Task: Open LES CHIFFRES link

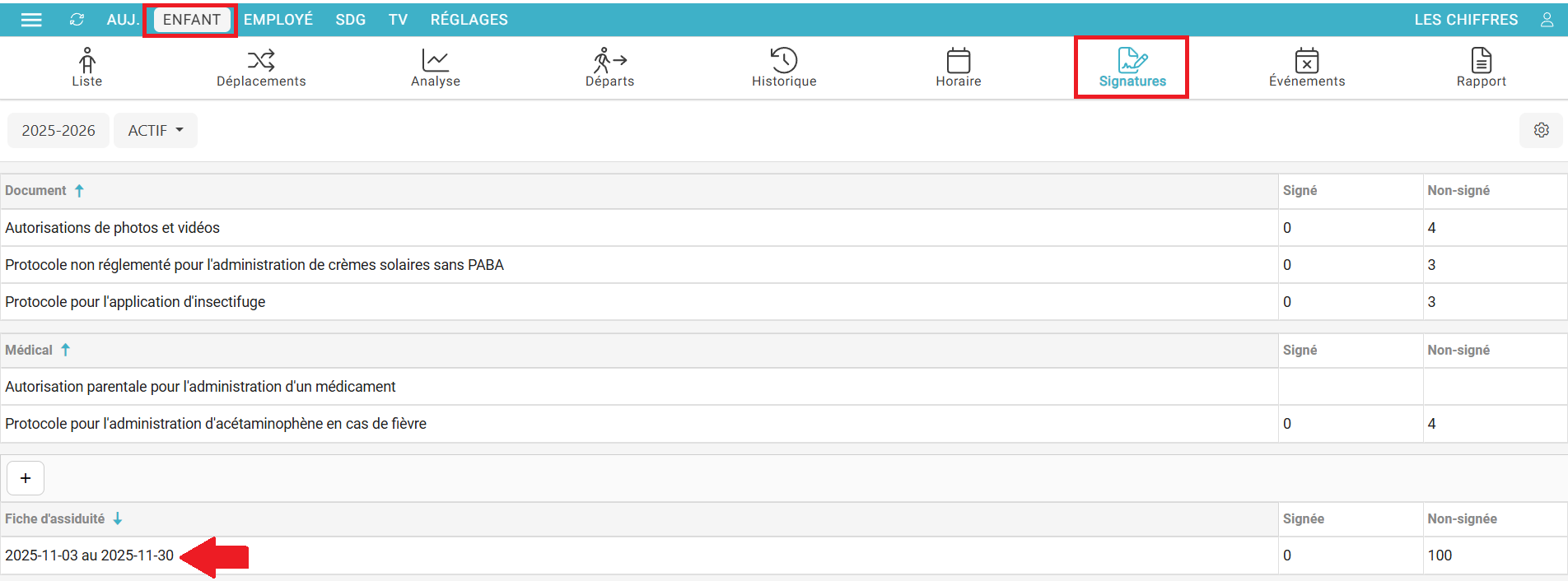Action: click(x=1466, y=20)
